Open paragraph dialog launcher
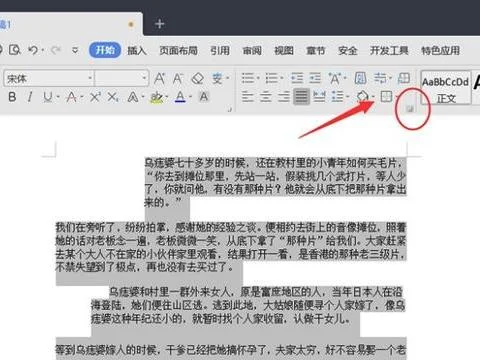This screenshot has width=480, height=360. pyautogui.click(x=410, y=108)
